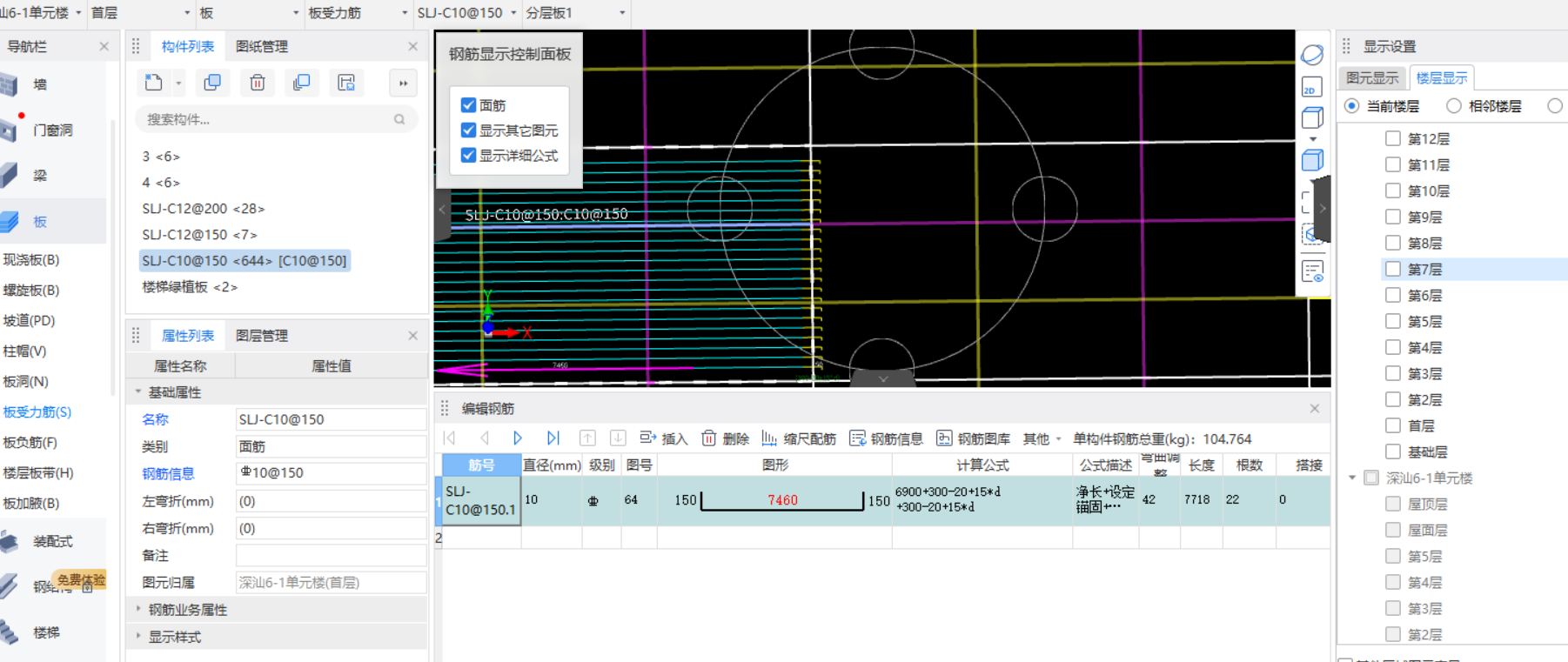Click the save component icon
The image size is (1568, 662).
click(346, 83)
